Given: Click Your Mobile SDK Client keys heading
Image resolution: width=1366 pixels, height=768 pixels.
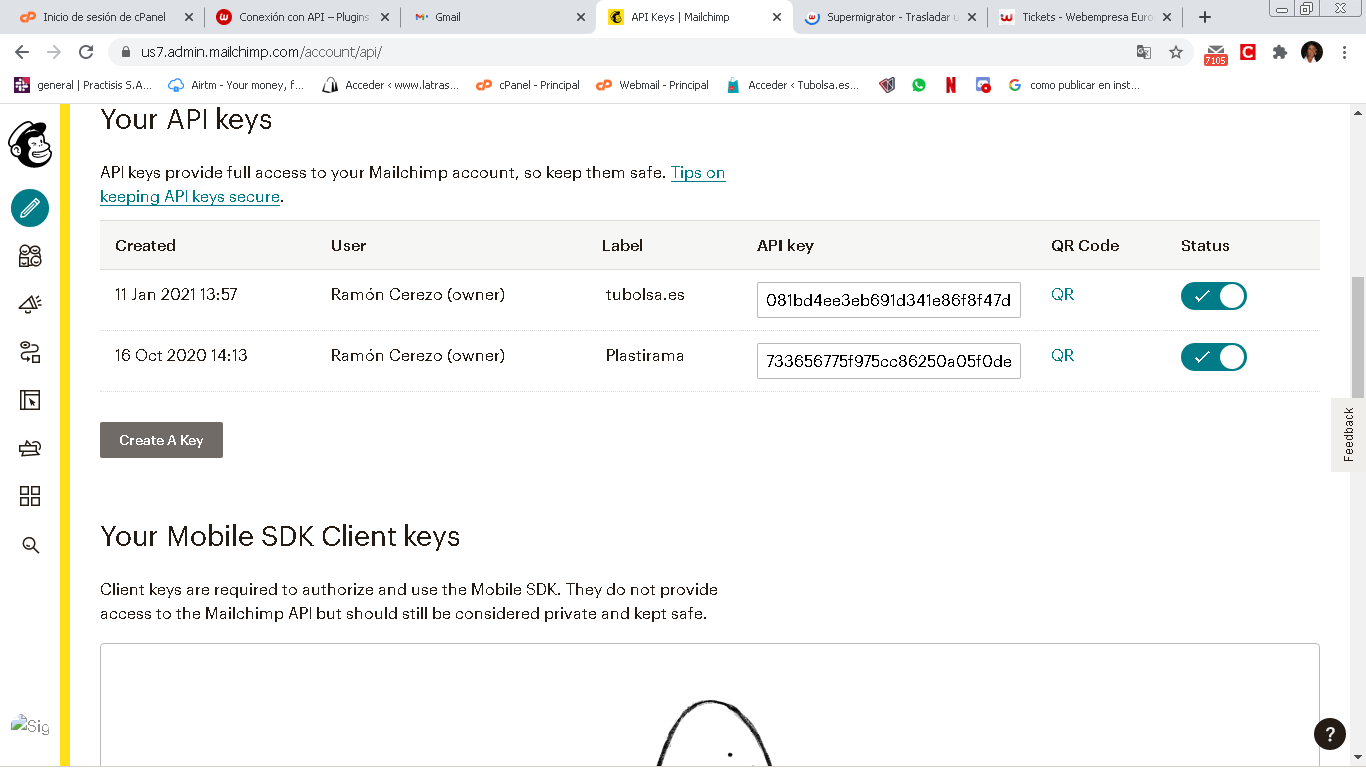Looking at the screenshot, I should (x=280, y=536).
